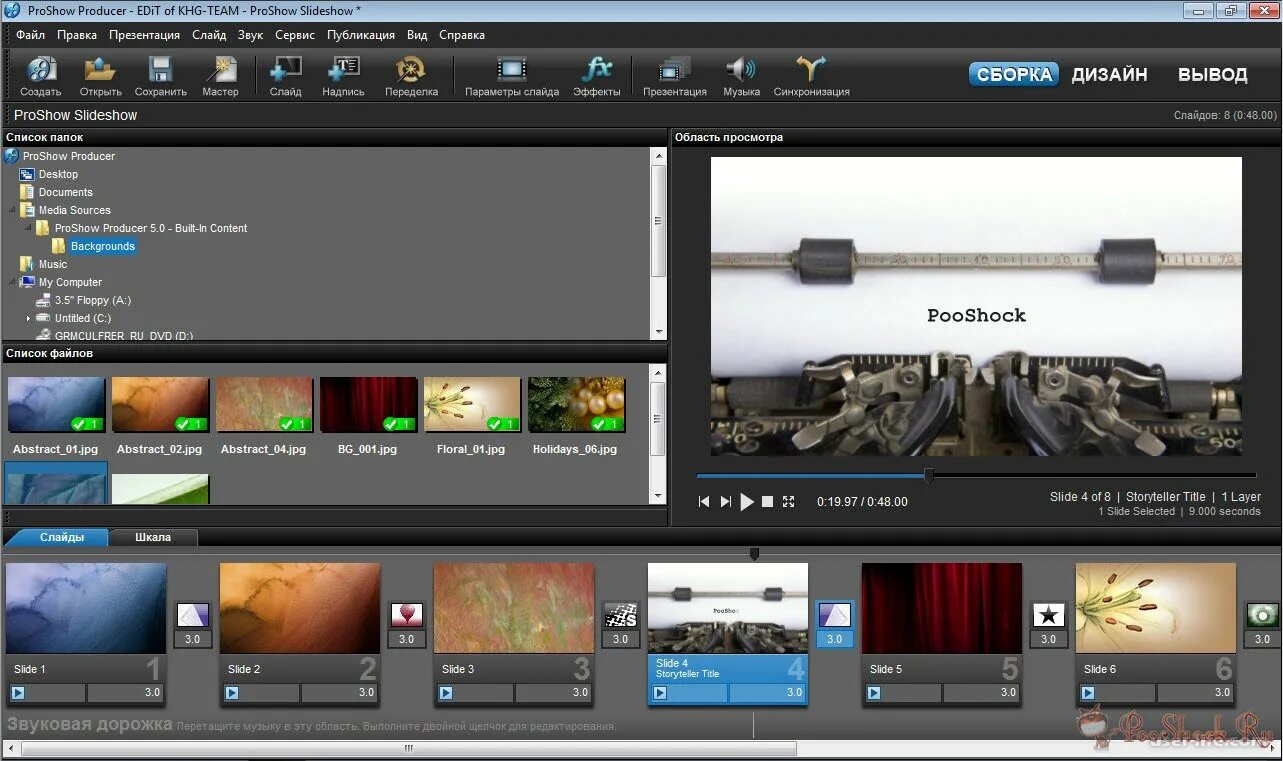Switch to the ДИЗАЙН workspace
This screenshot has height=761, width=1283.
pyautogui.click(x=1109, y=75)
